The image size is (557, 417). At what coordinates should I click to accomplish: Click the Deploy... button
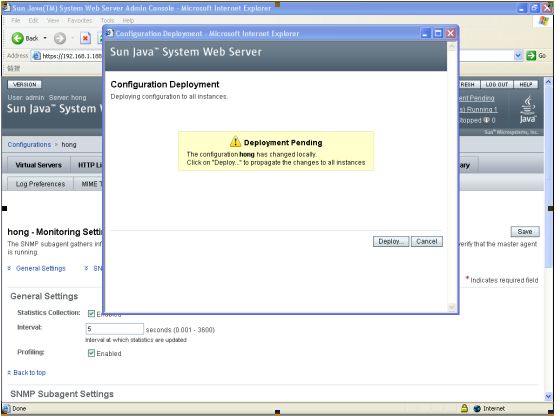[x=391, y=242]
